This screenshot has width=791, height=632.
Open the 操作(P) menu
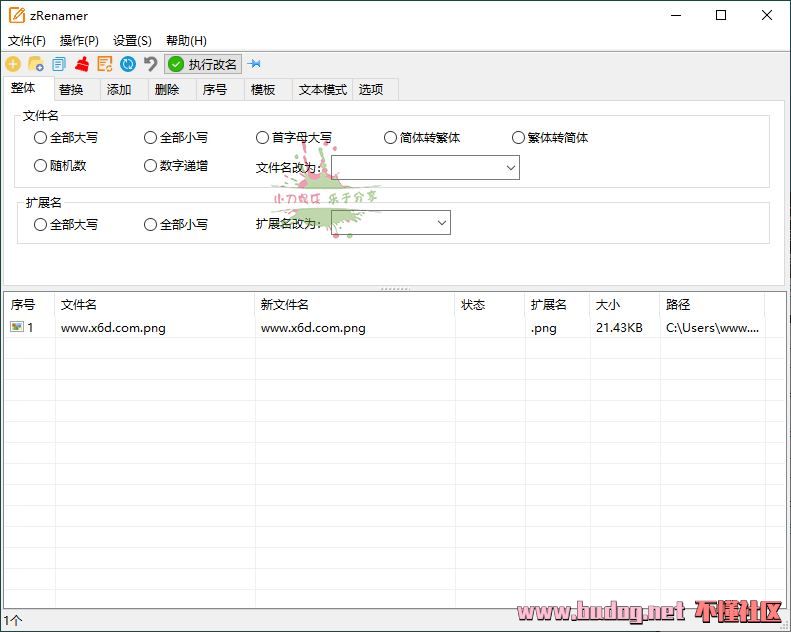click(x=79, y=41)
